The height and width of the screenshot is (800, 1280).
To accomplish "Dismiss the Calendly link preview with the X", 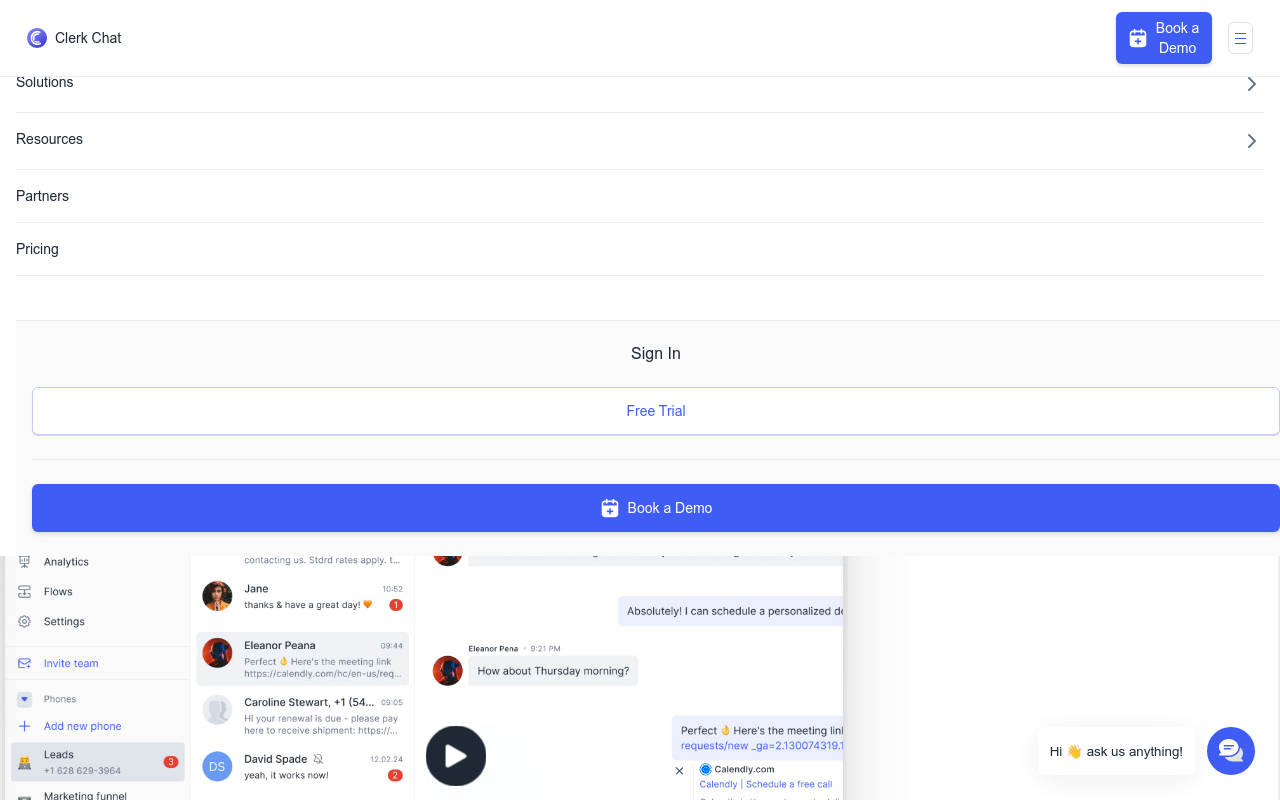I will (x=679, y=771).
